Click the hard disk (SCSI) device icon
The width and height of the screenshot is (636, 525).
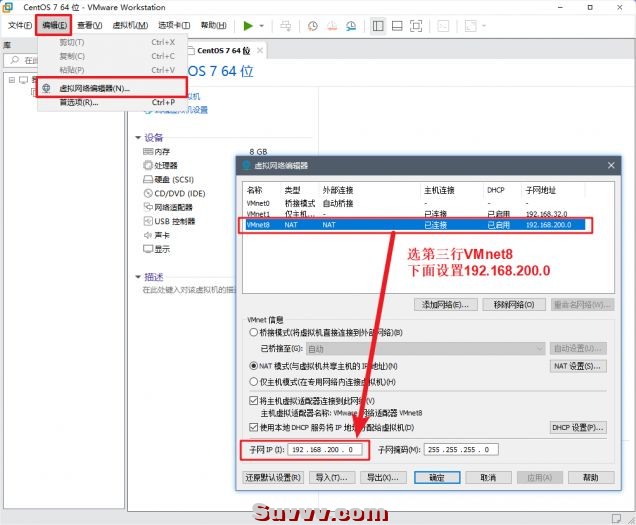147,179
